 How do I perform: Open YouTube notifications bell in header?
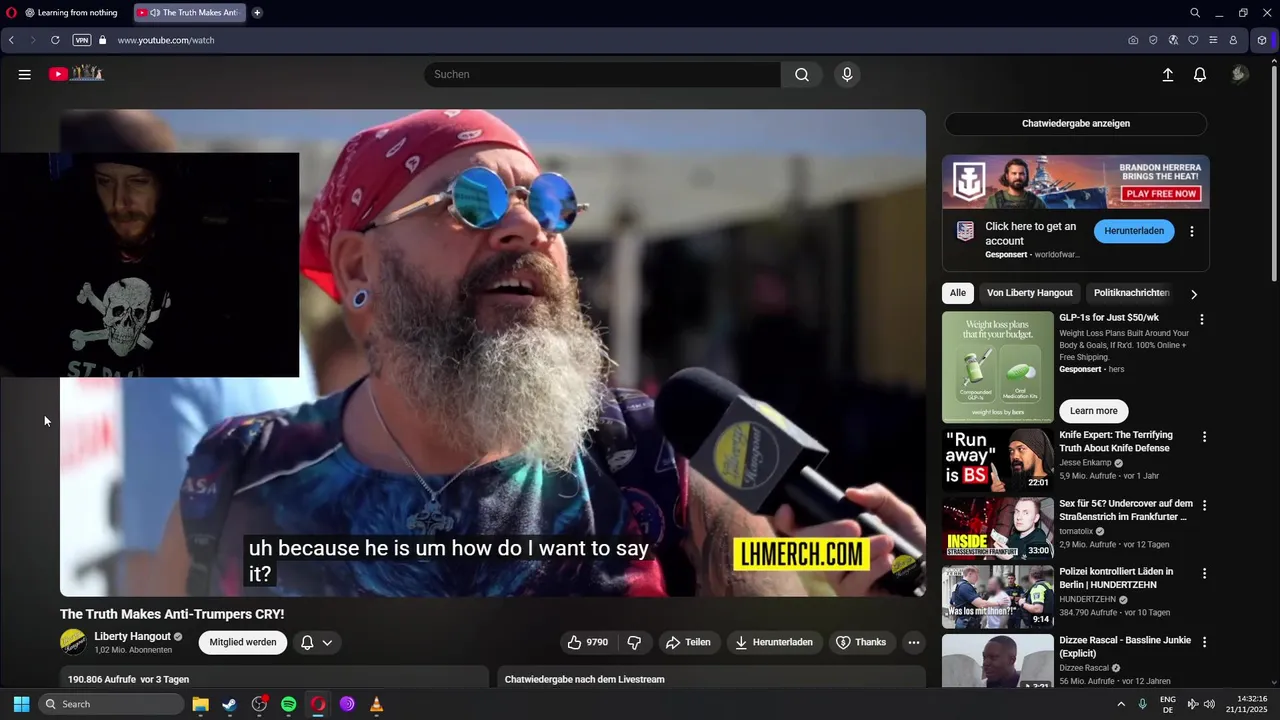pyautogui.click(x=1200, y=74)
